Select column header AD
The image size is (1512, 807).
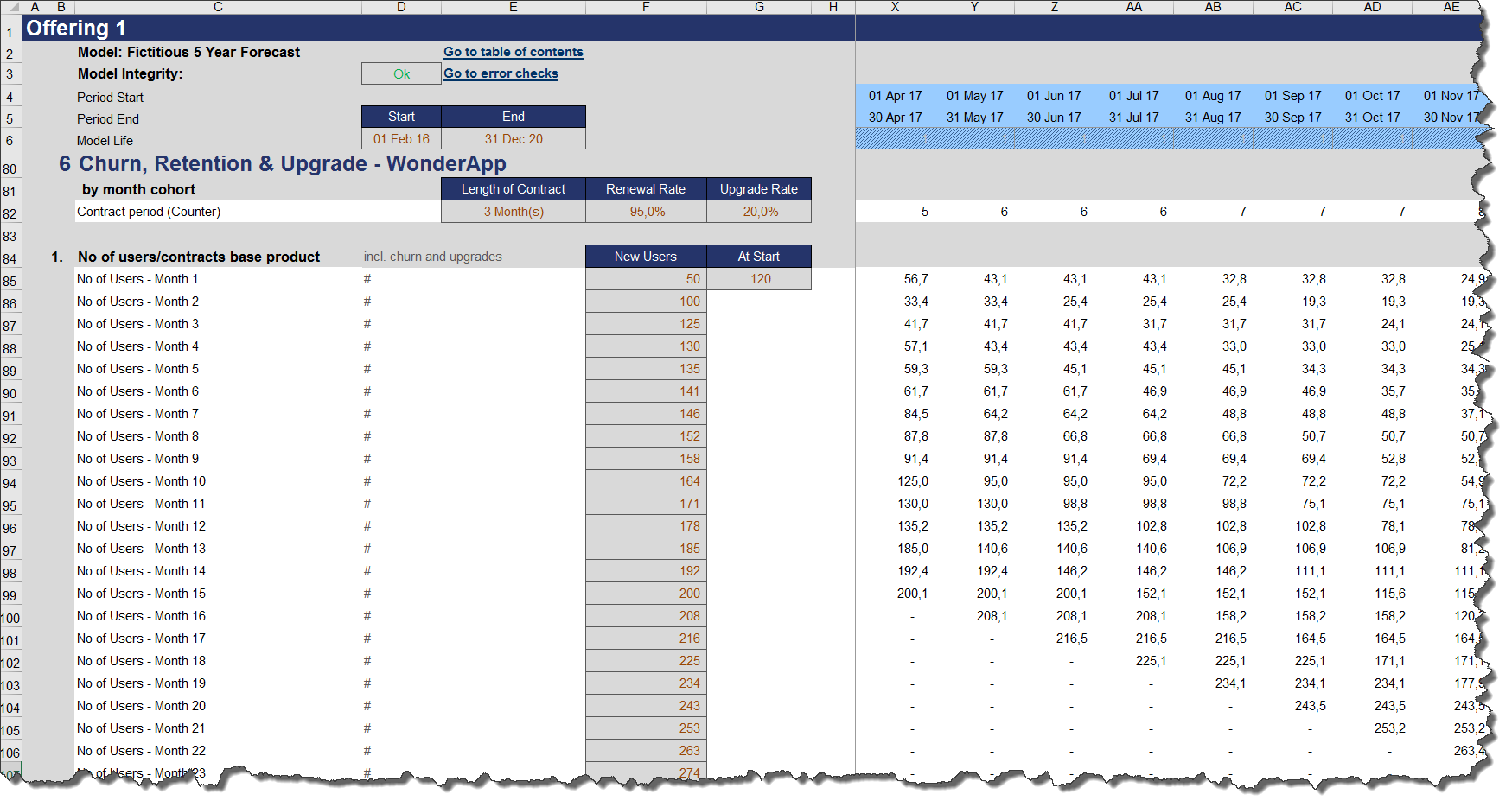[x=1373, y=7]
